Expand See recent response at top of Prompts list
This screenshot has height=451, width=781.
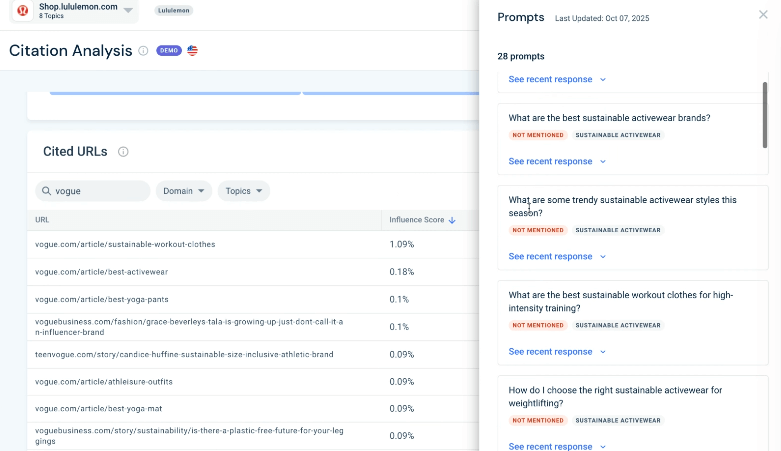point(557,79)
